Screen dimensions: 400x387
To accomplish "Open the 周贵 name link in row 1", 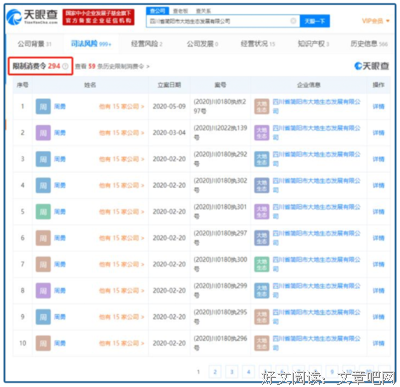I will (60, 106).
